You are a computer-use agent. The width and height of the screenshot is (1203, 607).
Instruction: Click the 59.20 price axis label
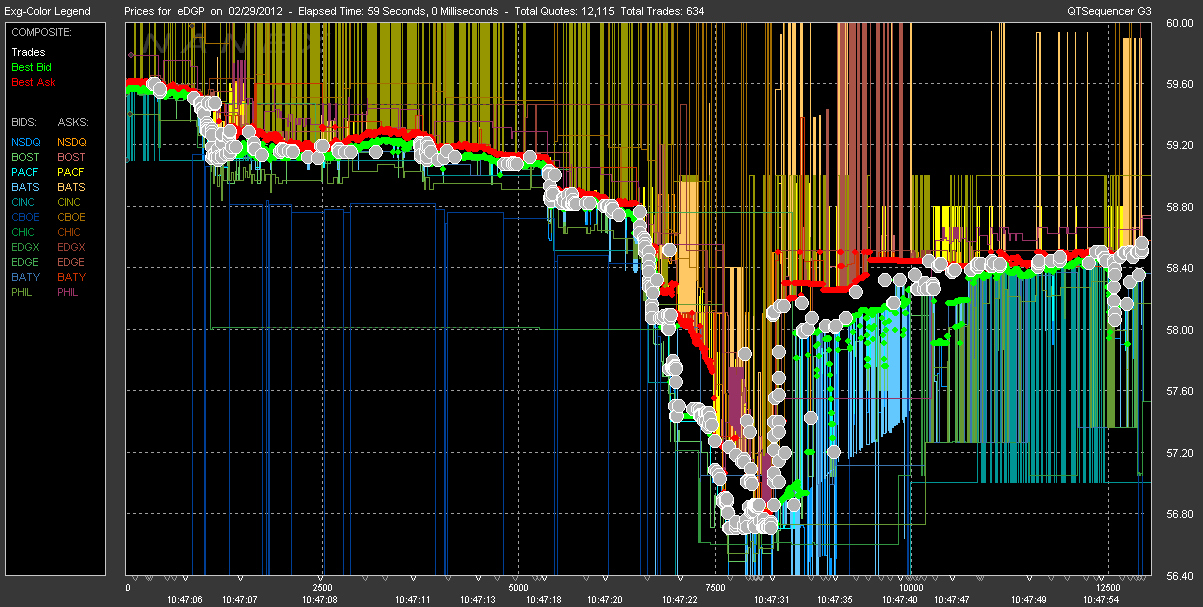pos(1180,145)
